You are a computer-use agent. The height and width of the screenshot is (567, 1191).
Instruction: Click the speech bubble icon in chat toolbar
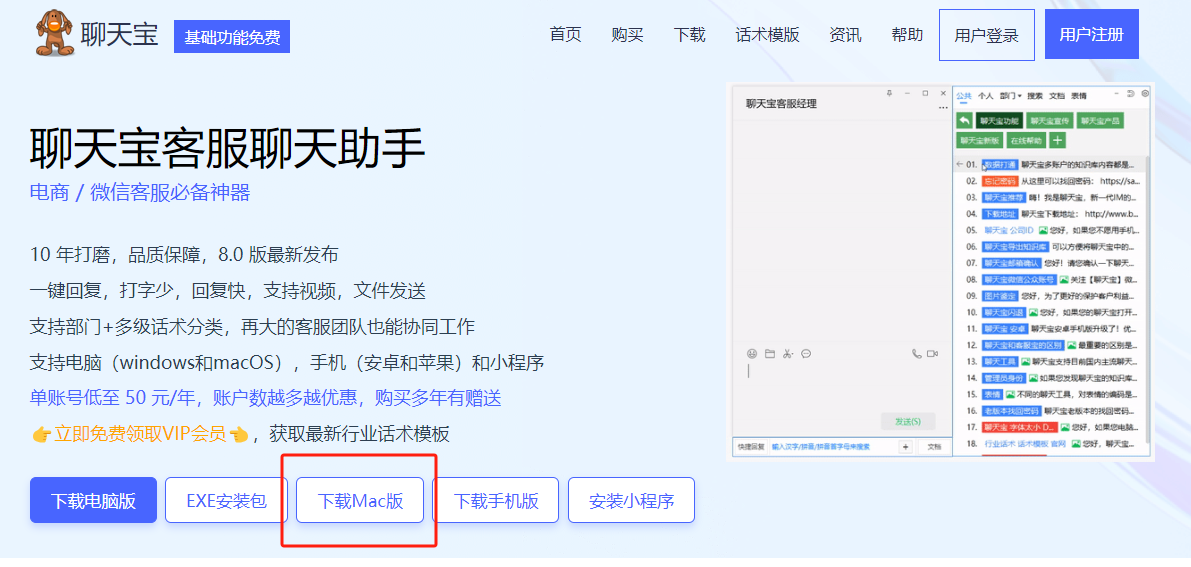coord(806,353)
